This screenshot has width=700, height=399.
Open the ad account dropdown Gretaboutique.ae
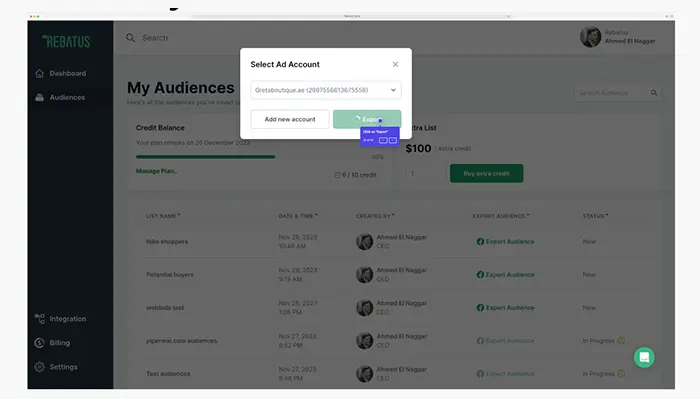[x=325, y=90]
